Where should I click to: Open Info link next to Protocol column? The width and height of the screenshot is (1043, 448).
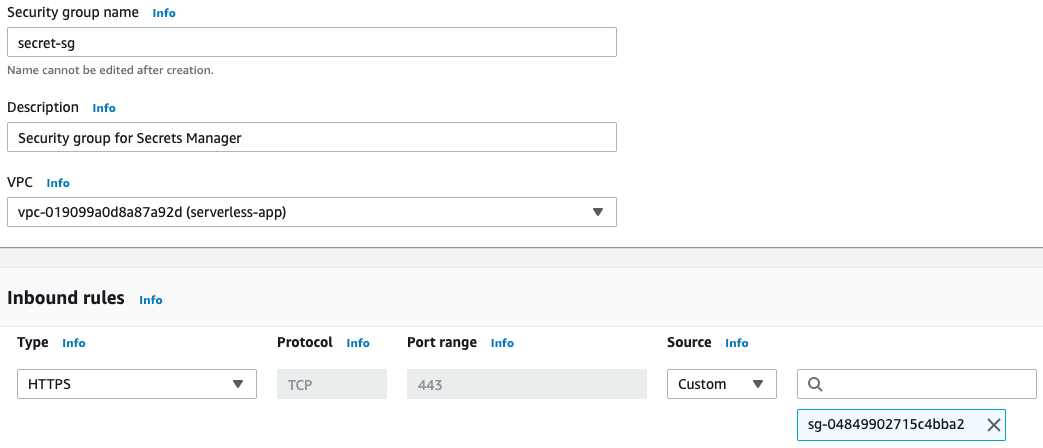(x=358, y=343)
